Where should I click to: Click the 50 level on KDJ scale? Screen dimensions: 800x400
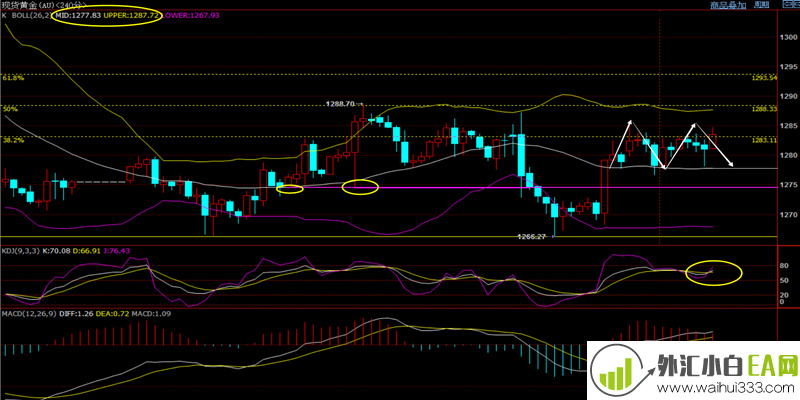[784, 281]
